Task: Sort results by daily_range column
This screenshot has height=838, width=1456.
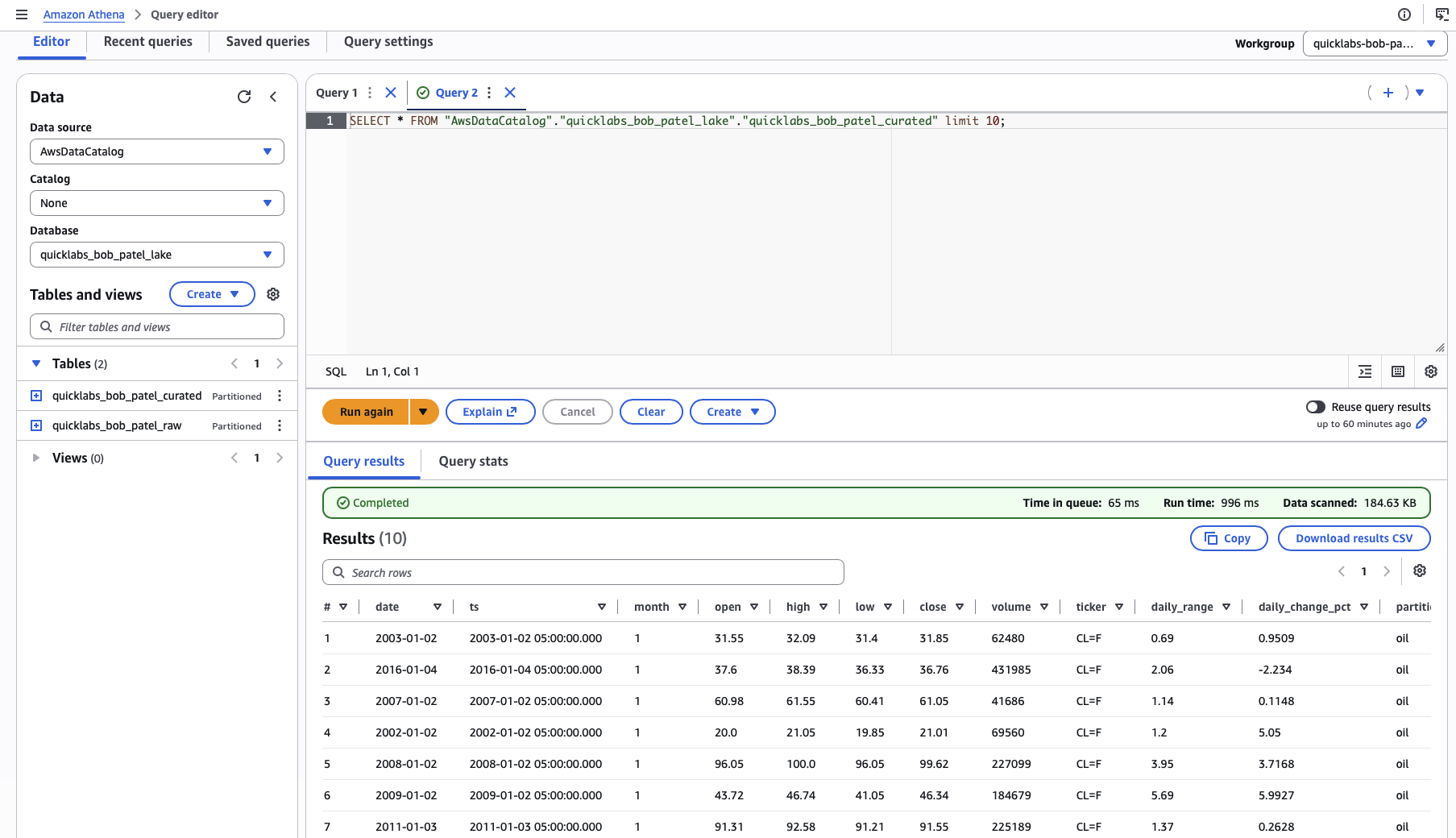Action: [x=1226, y=607]
